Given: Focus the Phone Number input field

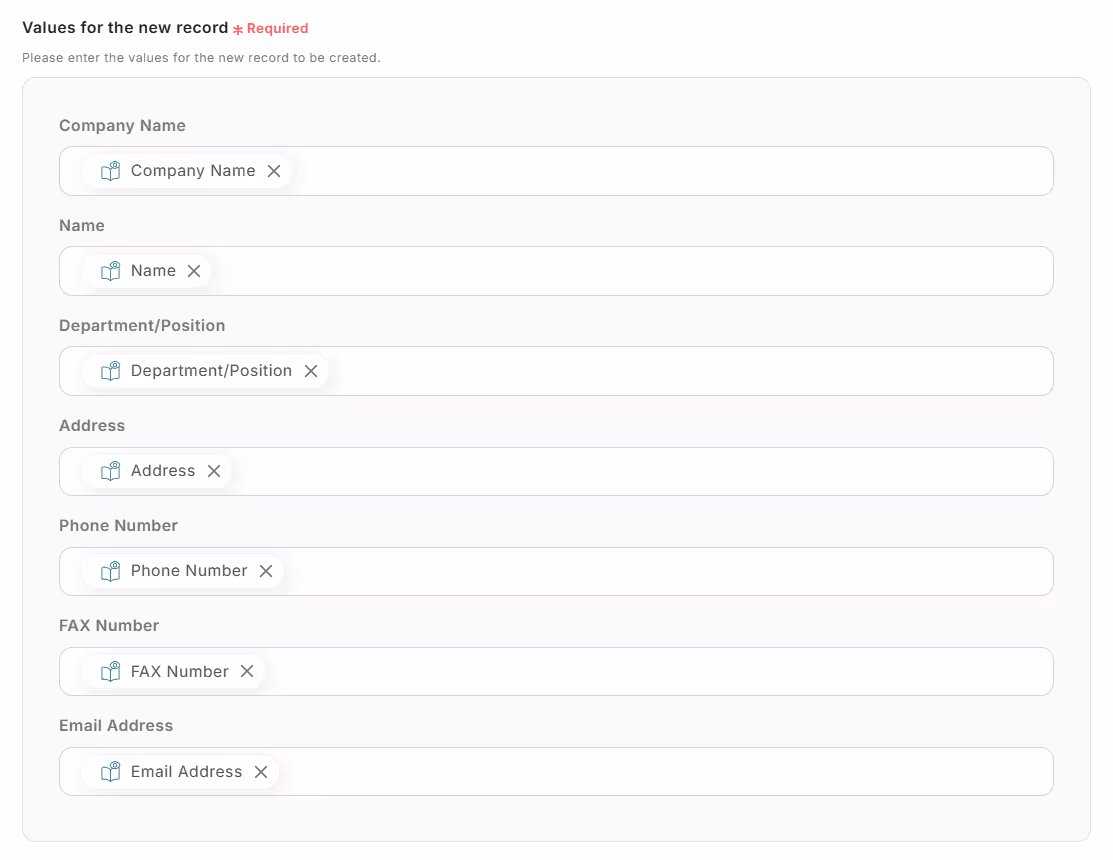Looking at the screenshot, I should pyautogui.click(x=556, y=571).
